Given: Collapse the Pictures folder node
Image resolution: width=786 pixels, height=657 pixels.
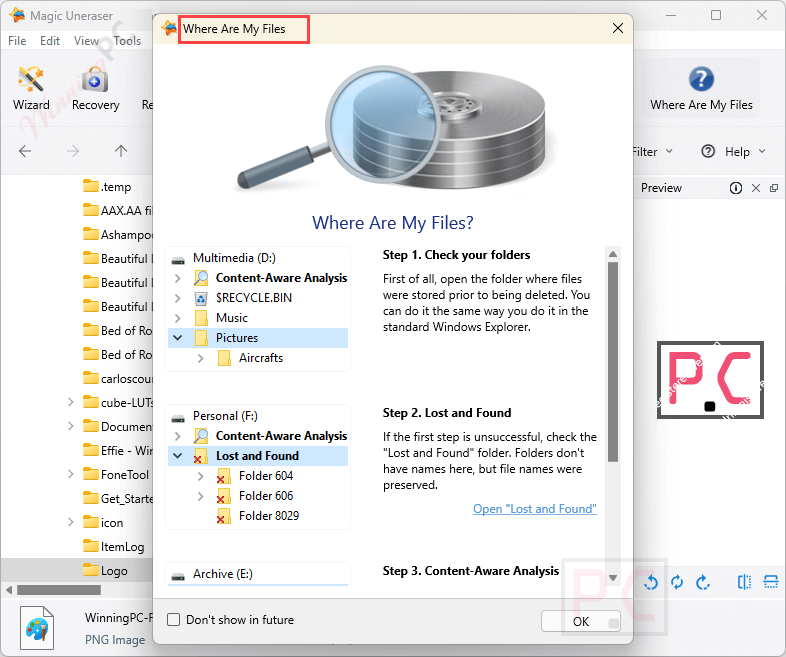Looking at the screenshot, I should [177, 338].
